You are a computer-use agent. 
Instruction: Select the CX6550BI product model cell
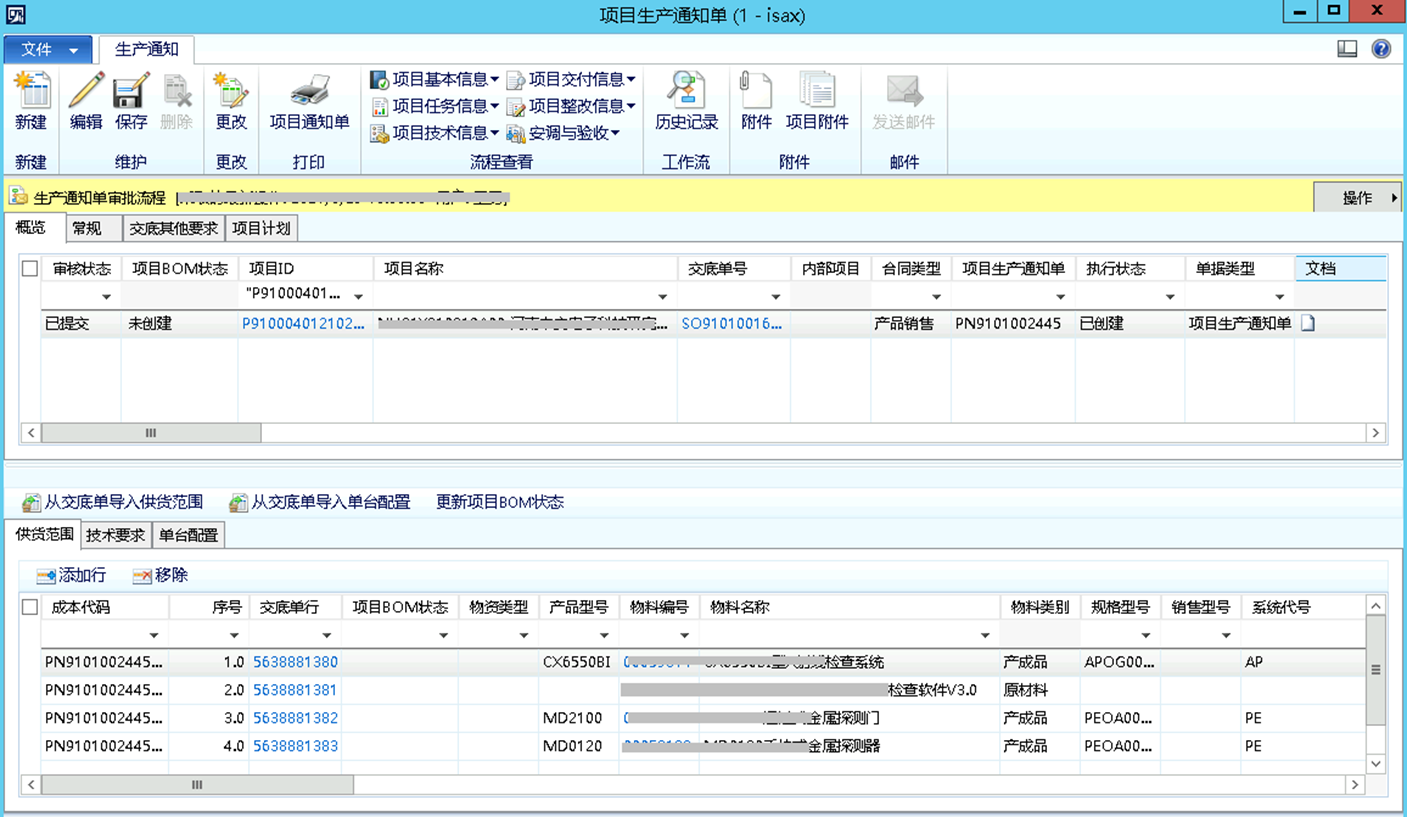point(577,662)
